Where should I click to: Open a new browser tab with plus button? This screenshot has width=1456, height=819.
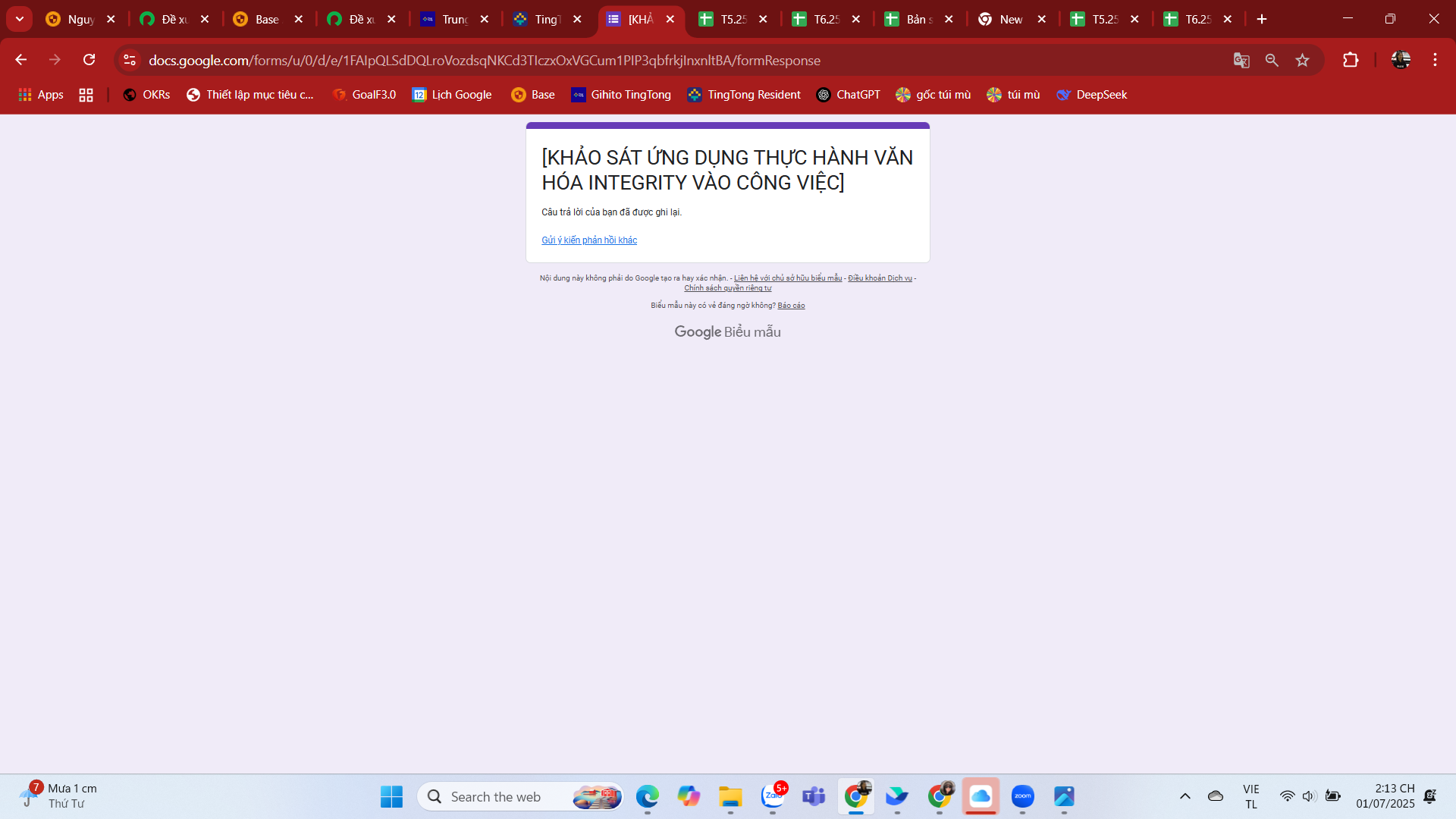[1262, 19]
